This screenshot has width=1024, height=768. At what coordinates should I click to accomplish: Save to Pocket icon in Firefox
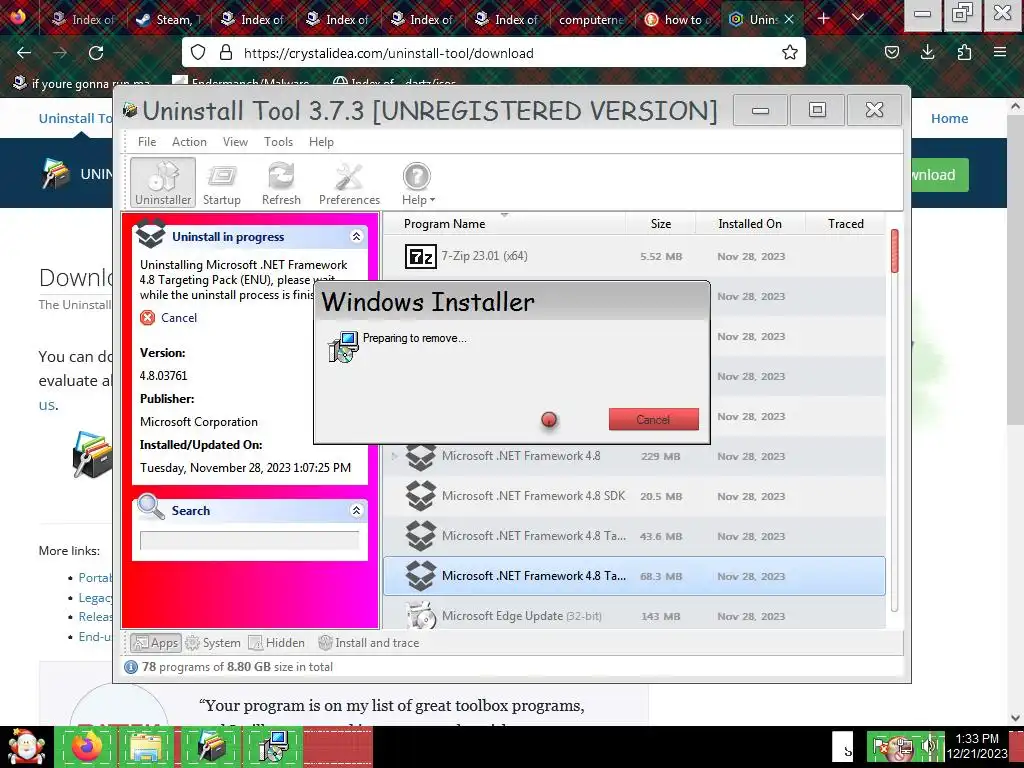pos(891,52)
